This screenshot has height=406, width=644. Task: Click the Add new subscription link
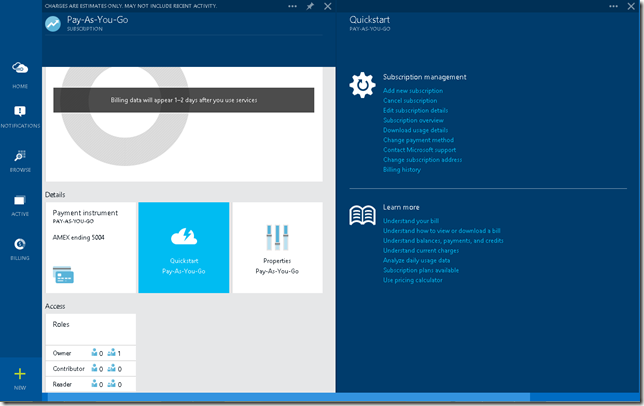click(413, 91)
